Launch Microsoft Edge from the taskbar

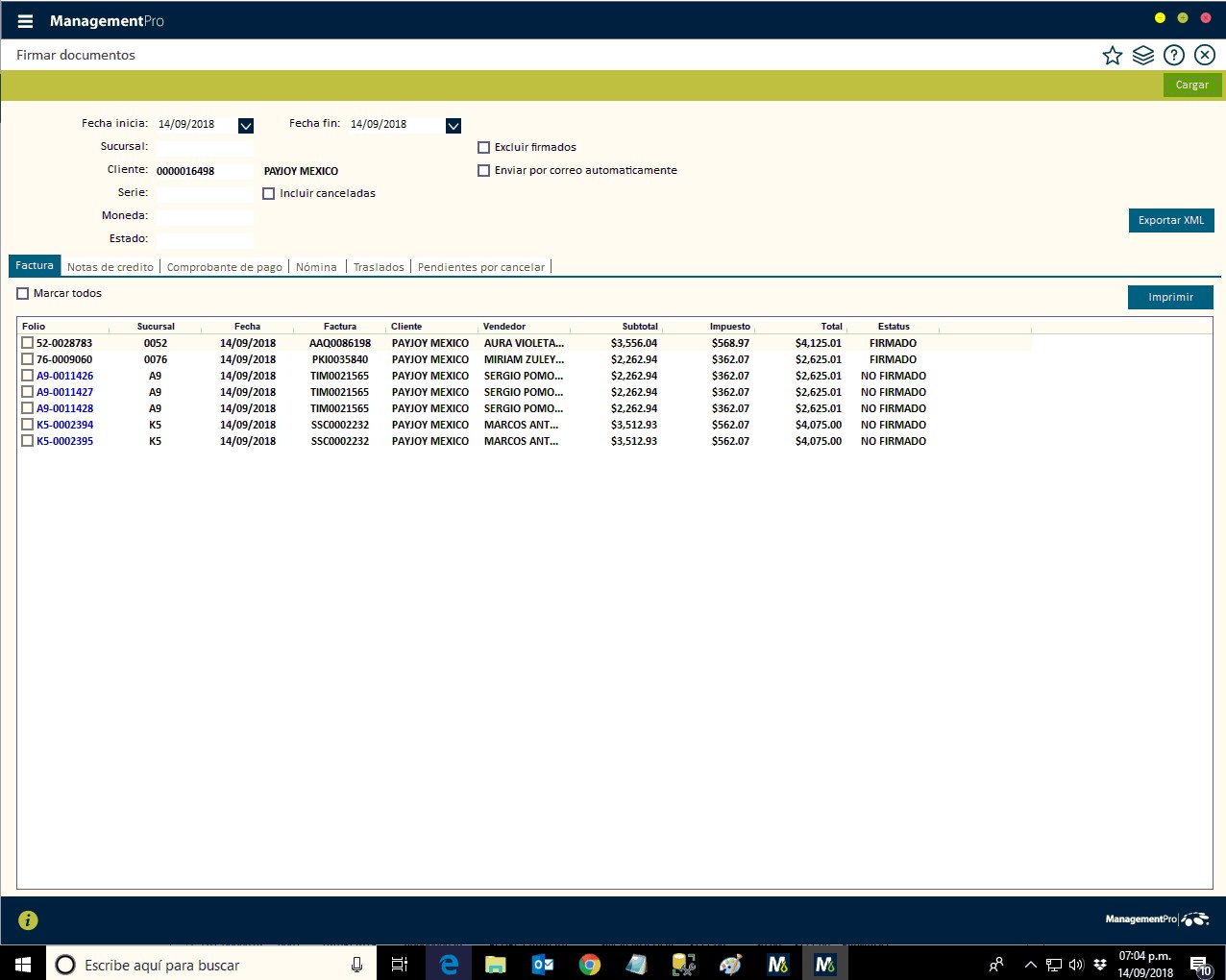[x=448, y=964]
